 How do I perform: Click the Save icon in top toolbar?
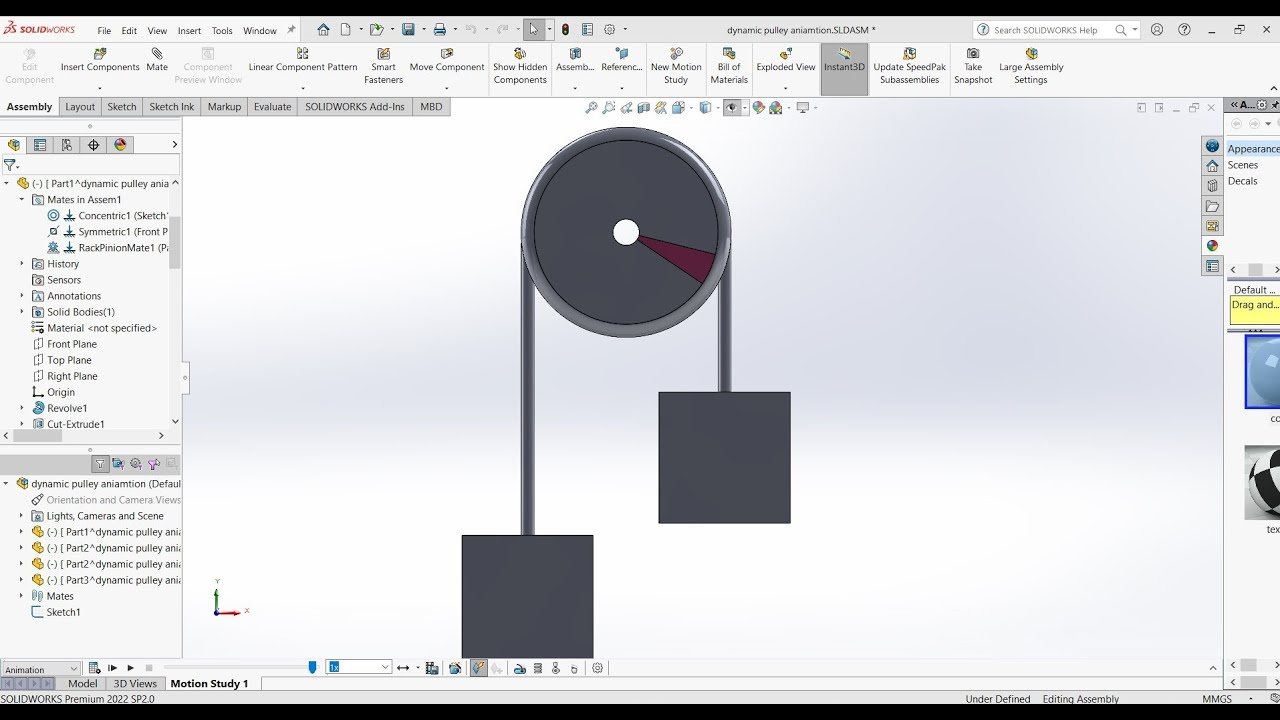pos(408,30)
